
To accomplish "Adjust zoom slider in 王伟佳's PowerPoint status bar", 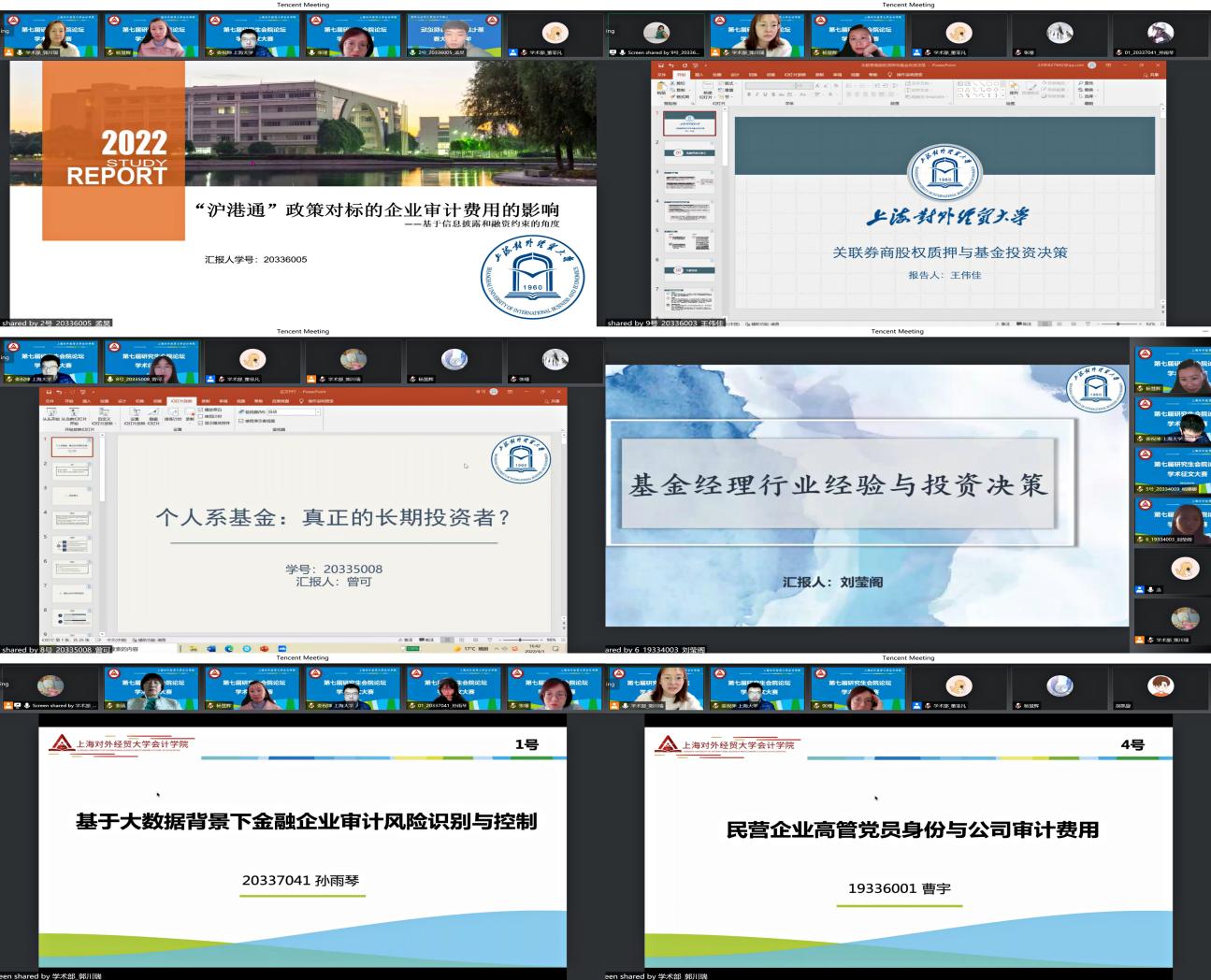I will click(1119, 324).
